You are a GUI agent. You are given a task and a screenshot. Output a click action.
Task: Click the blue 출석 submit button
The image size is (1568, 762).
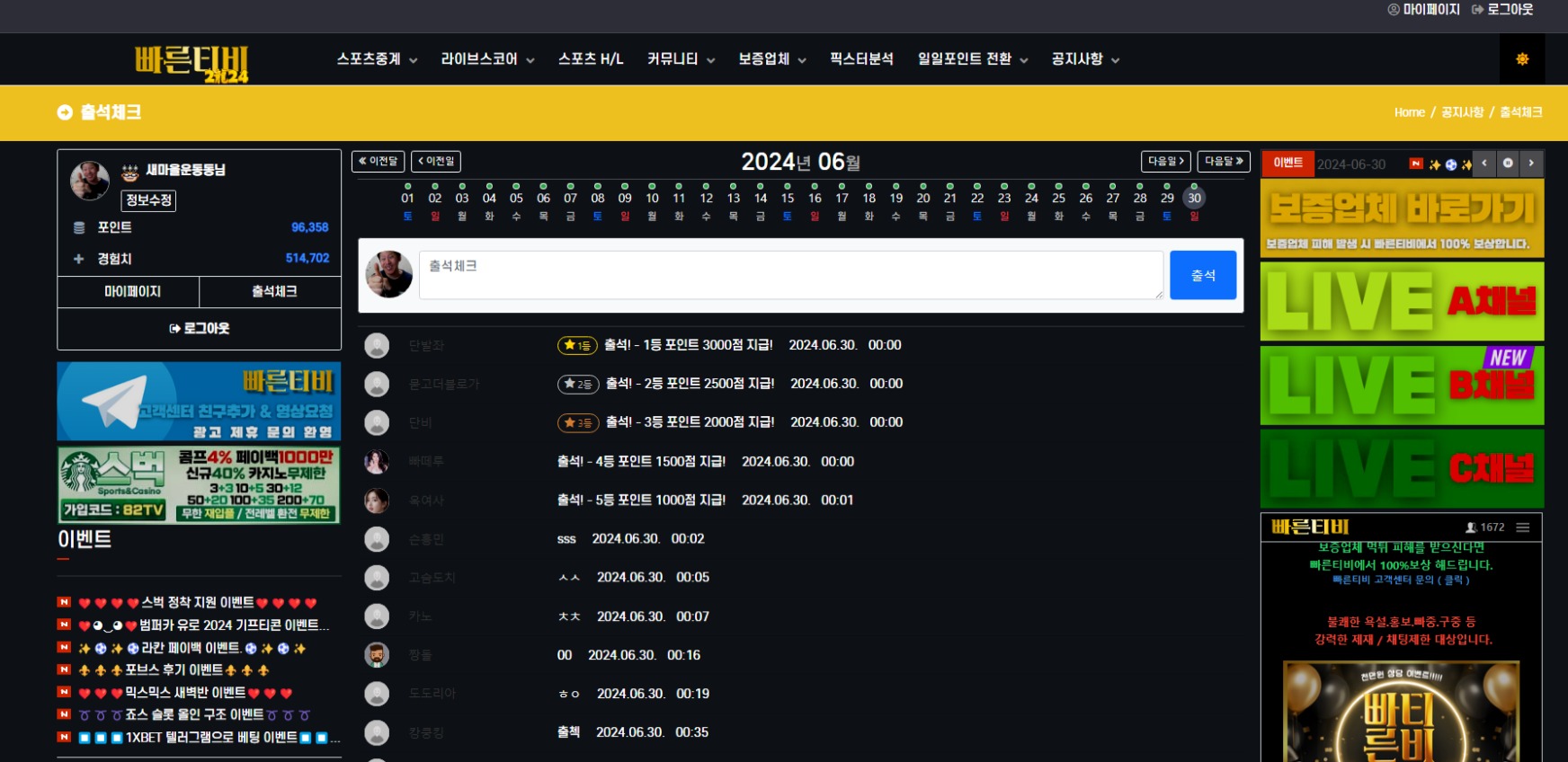tap(1203, 275)
